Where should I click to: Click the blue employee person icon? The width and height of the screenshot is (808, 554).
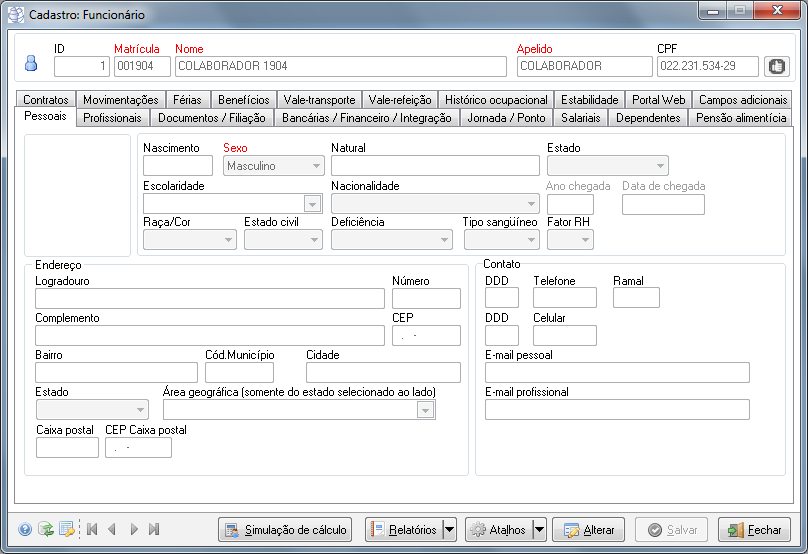click(30, 64)
